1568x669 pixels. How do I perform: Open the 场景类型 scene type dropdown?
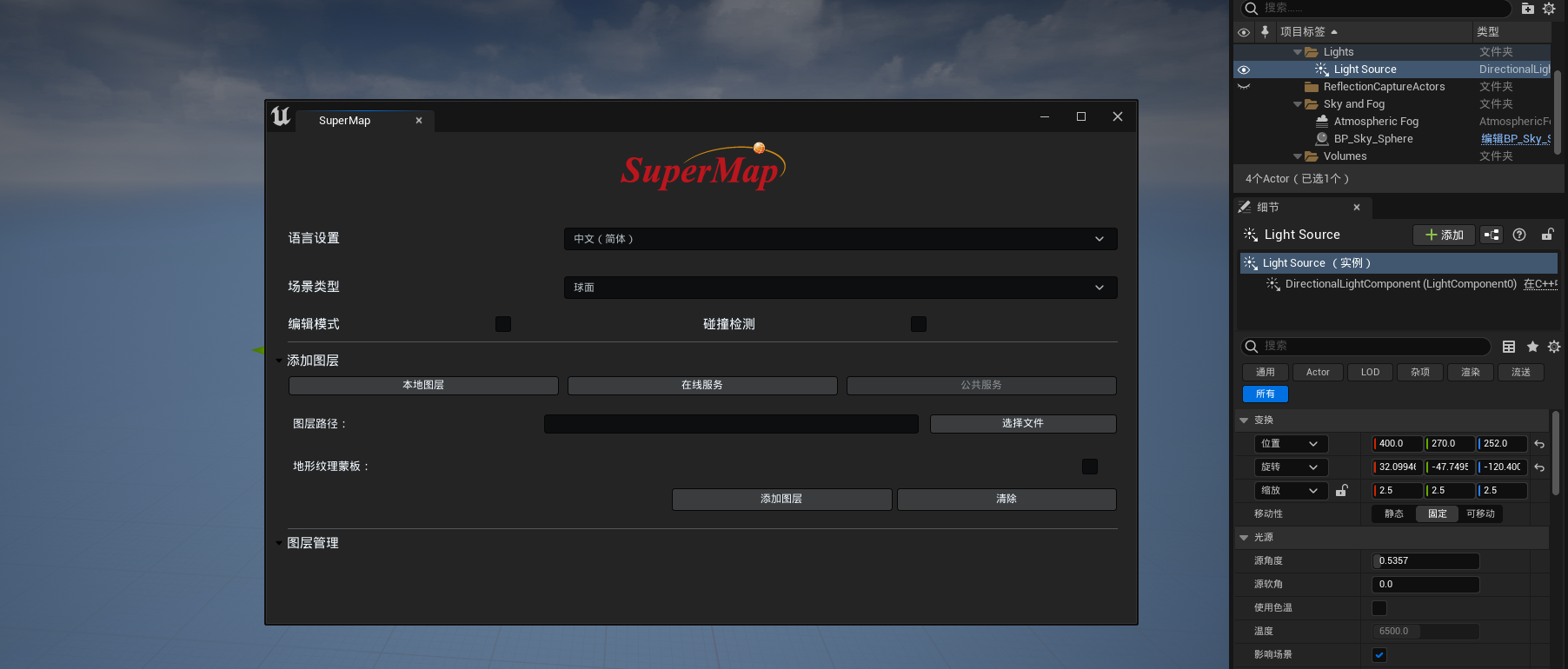840,288
